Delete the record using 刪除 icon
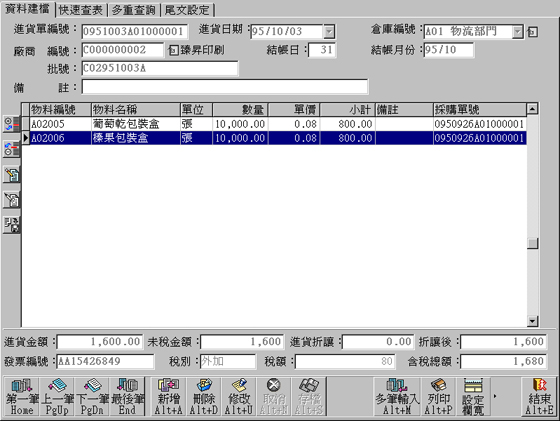The width and height of the screenshot is (560, 421). click(204, 396)
